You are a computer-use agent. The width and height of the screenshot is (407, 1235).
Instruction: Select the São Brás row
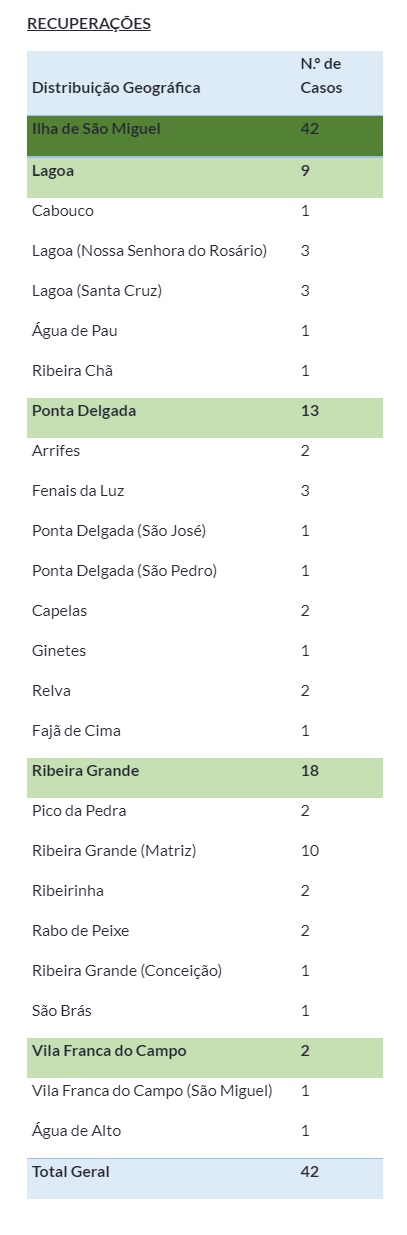point(205,1011)
